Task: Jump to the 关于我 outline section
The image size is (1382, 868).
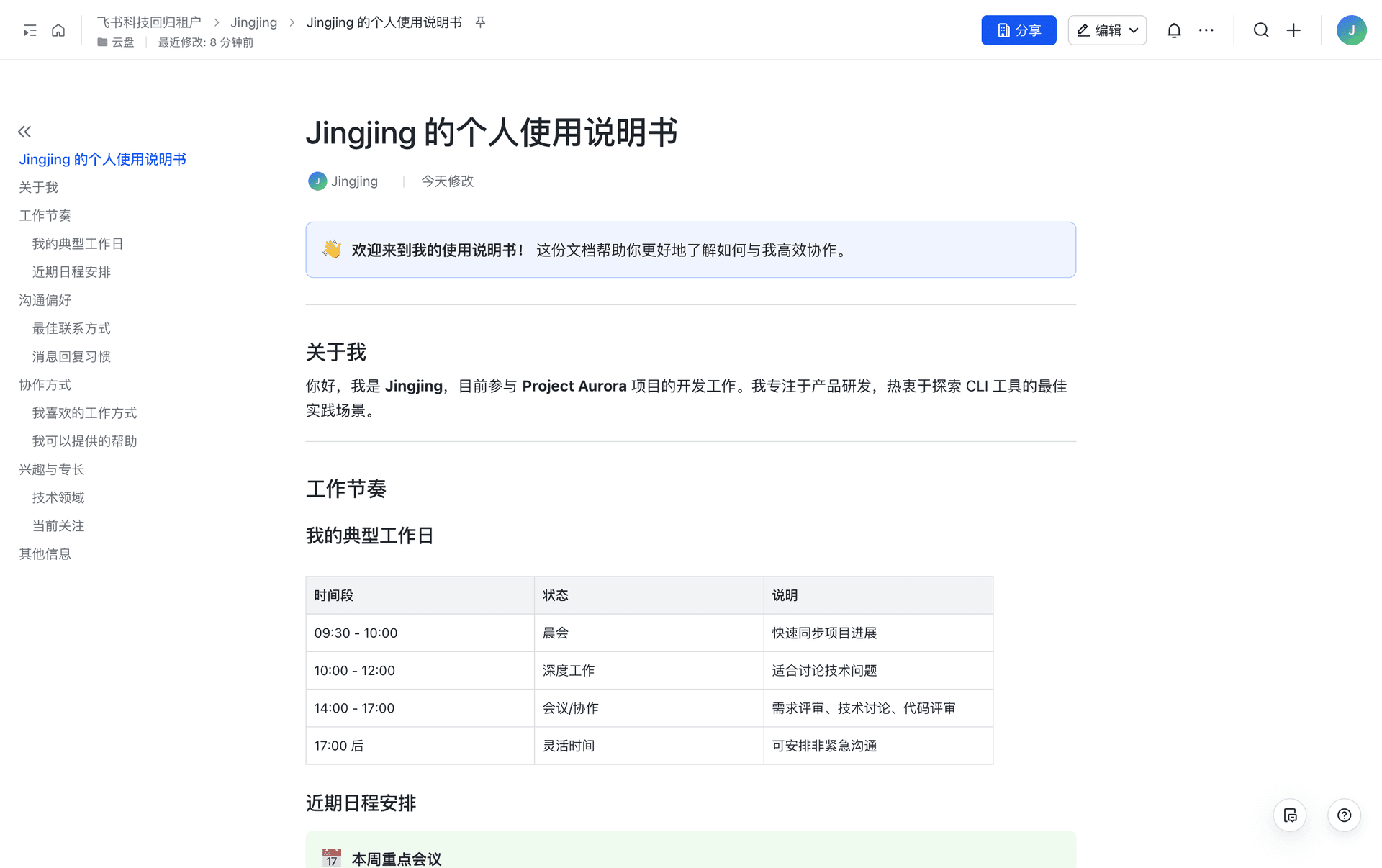Action: point(38,187)
